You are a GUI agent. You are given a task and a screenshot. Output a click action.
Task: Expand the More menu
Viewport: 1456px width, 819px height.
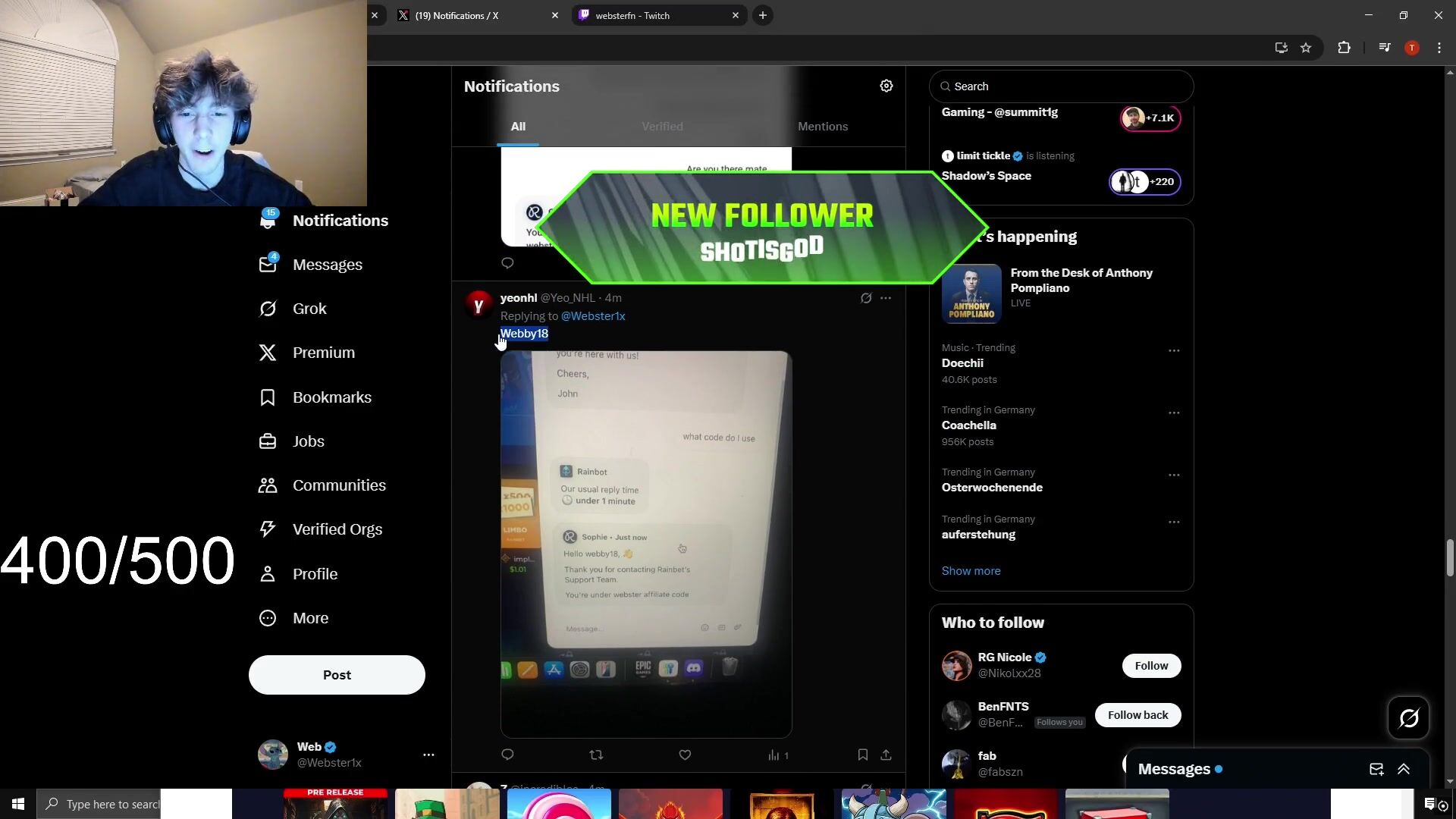tap(293, 618)
